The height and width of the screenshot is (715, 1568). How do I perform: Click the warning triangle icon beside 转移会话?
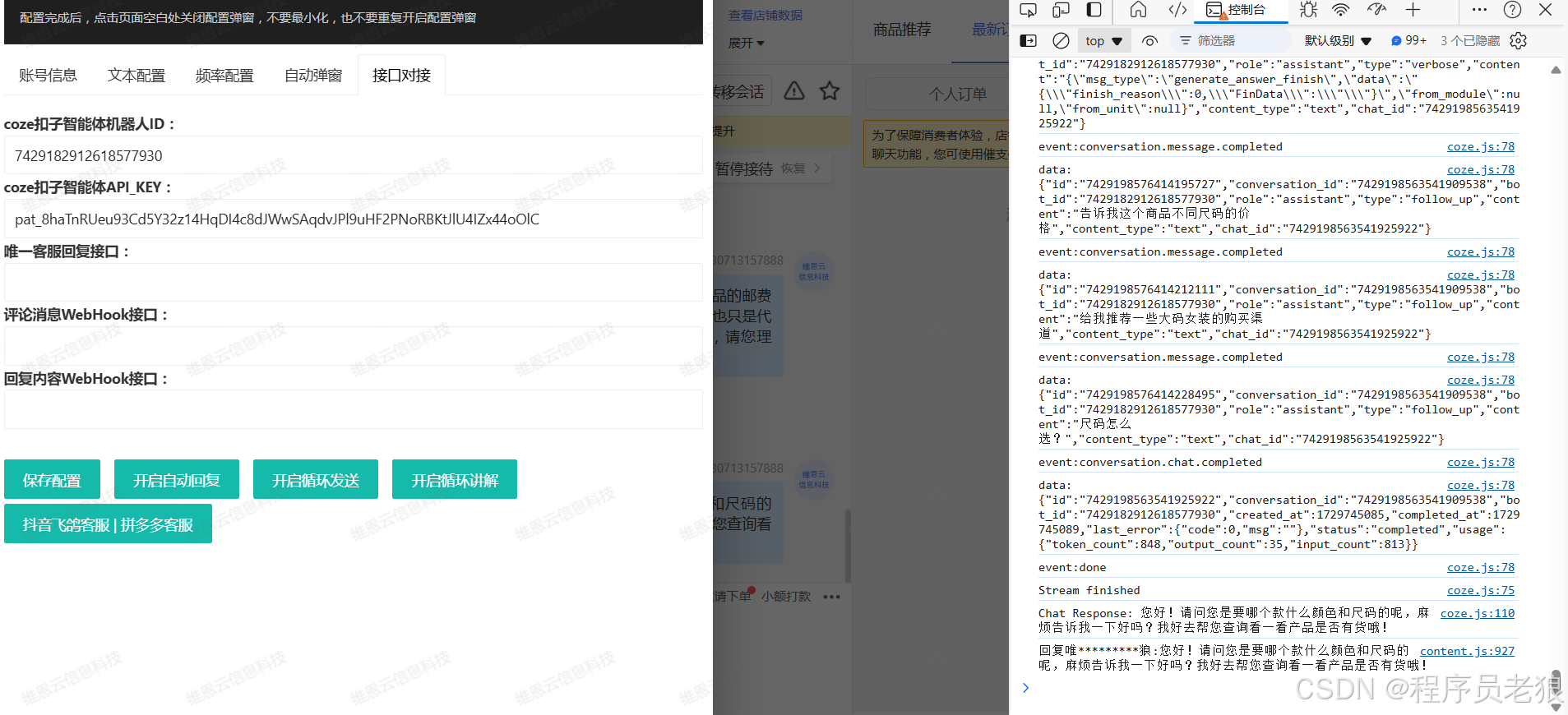794,90
